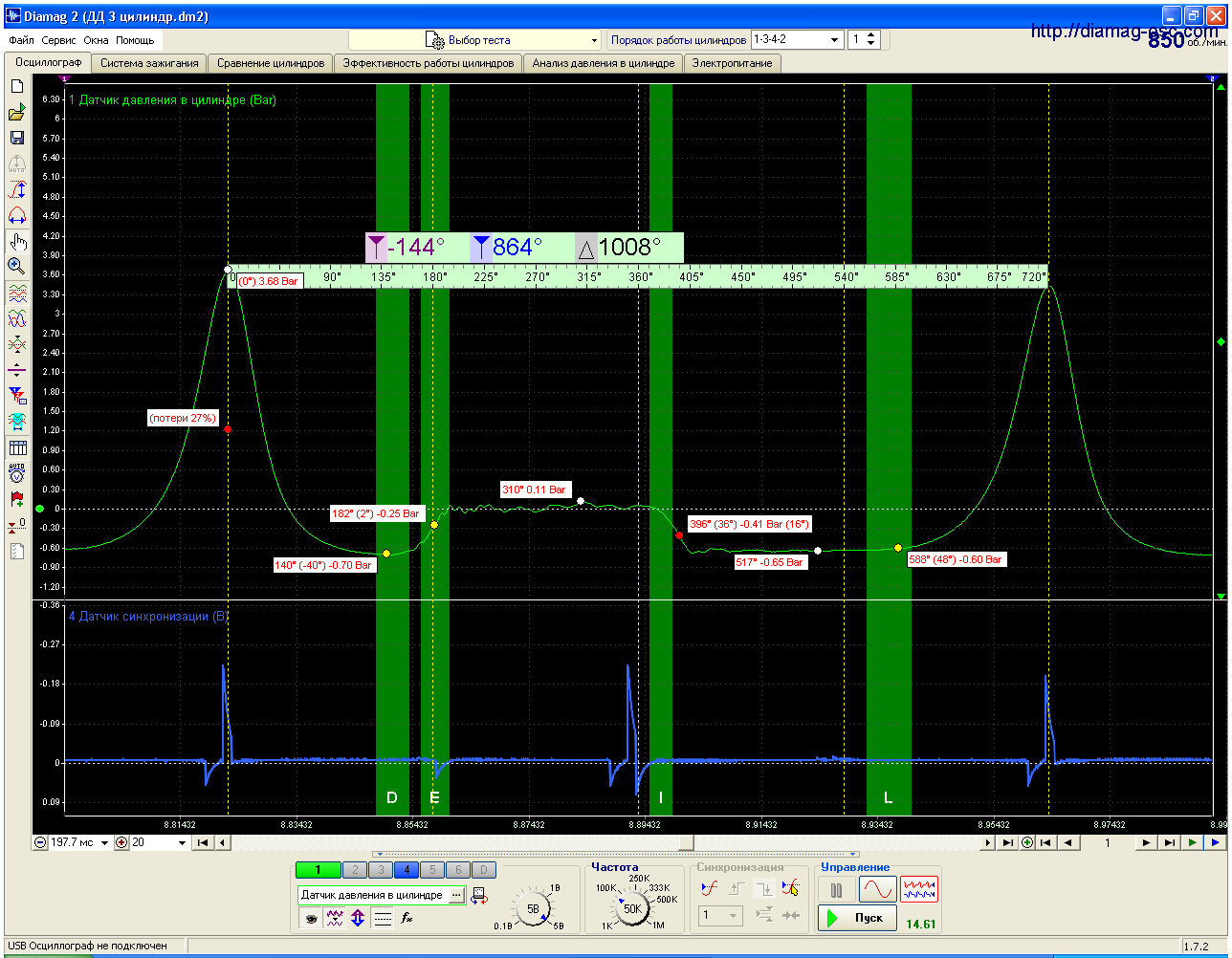Viewport: 1232px width, 958px height.
Task: Click the pause button in Управление panel
Action: coord(837,890)
